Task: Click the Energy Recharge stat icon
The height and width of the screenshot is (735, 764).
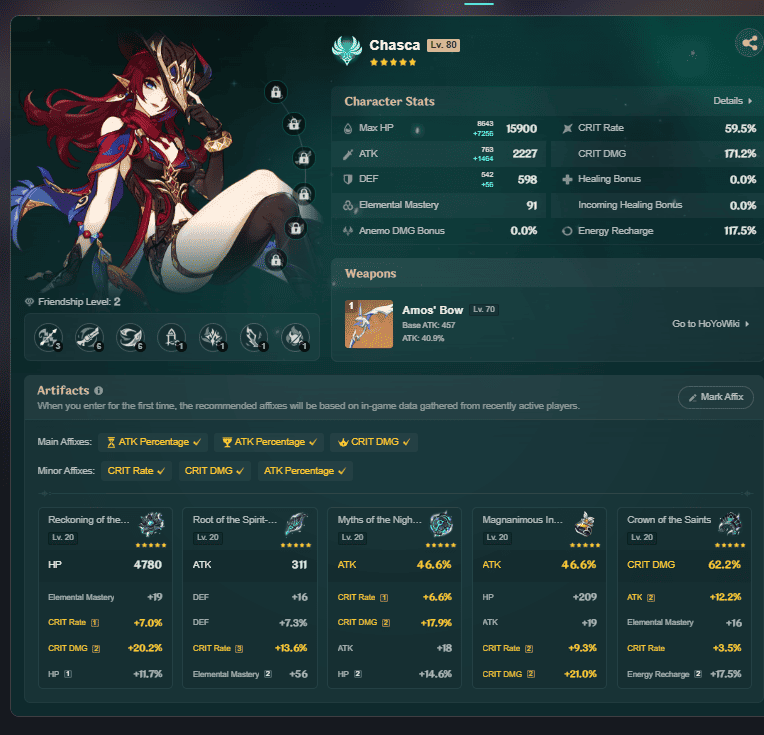Action: tap(567, 231)
